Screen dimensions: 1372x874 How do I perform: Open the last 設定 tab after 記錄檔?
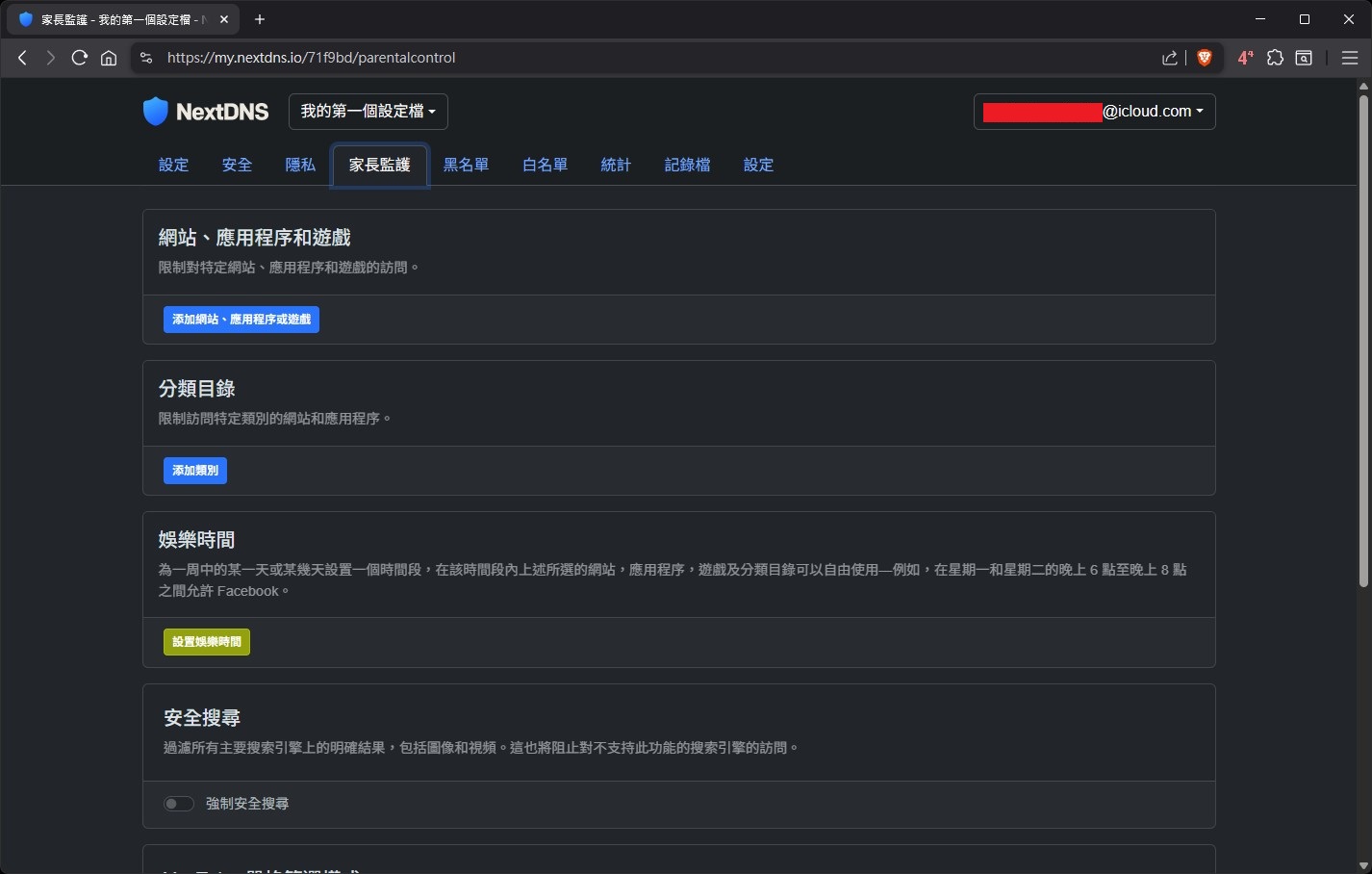point(759,165)
